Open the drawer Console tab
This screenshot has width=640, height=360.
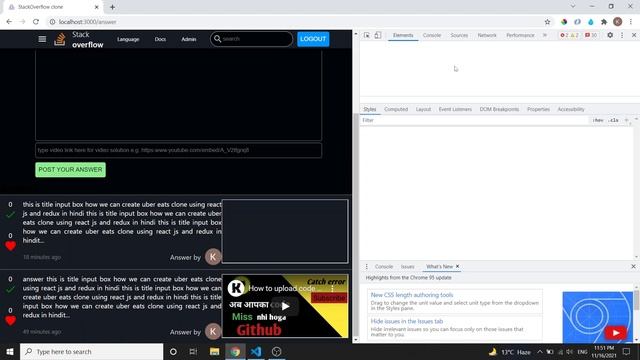click(x=384, y=267)
